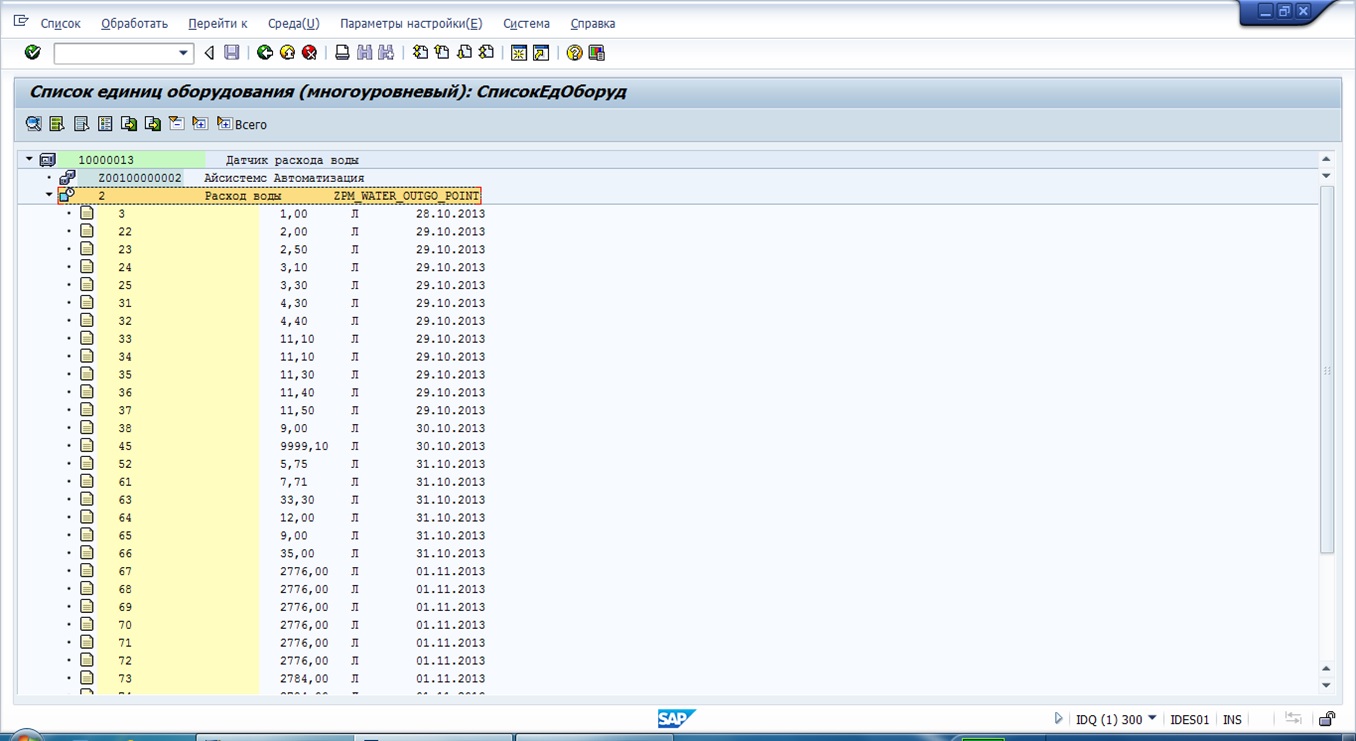
Task: Go to first page icon
Action: (x=420, y=52)
